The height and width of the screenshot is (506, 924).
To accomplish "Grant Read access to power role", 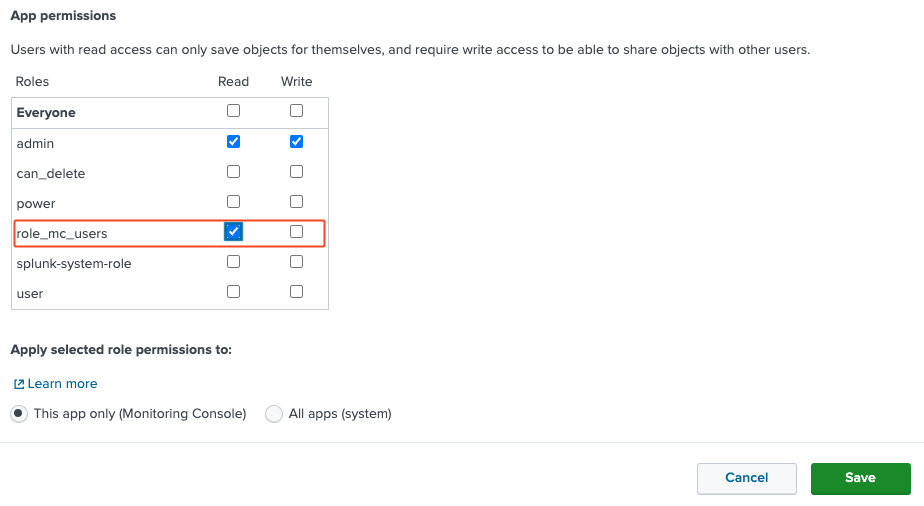I will pyautogui.click(x=233, y=202).
